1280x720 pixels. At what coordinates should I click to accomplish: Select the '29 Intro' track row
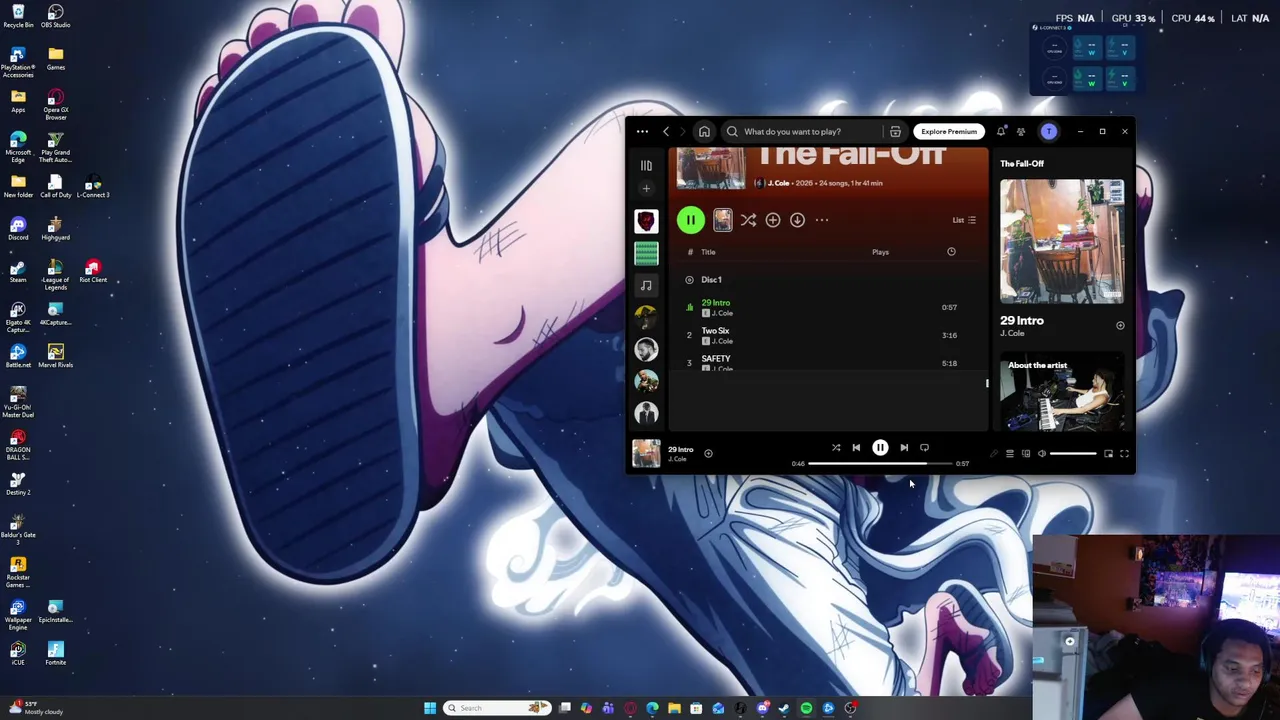(x=828, y=307)
